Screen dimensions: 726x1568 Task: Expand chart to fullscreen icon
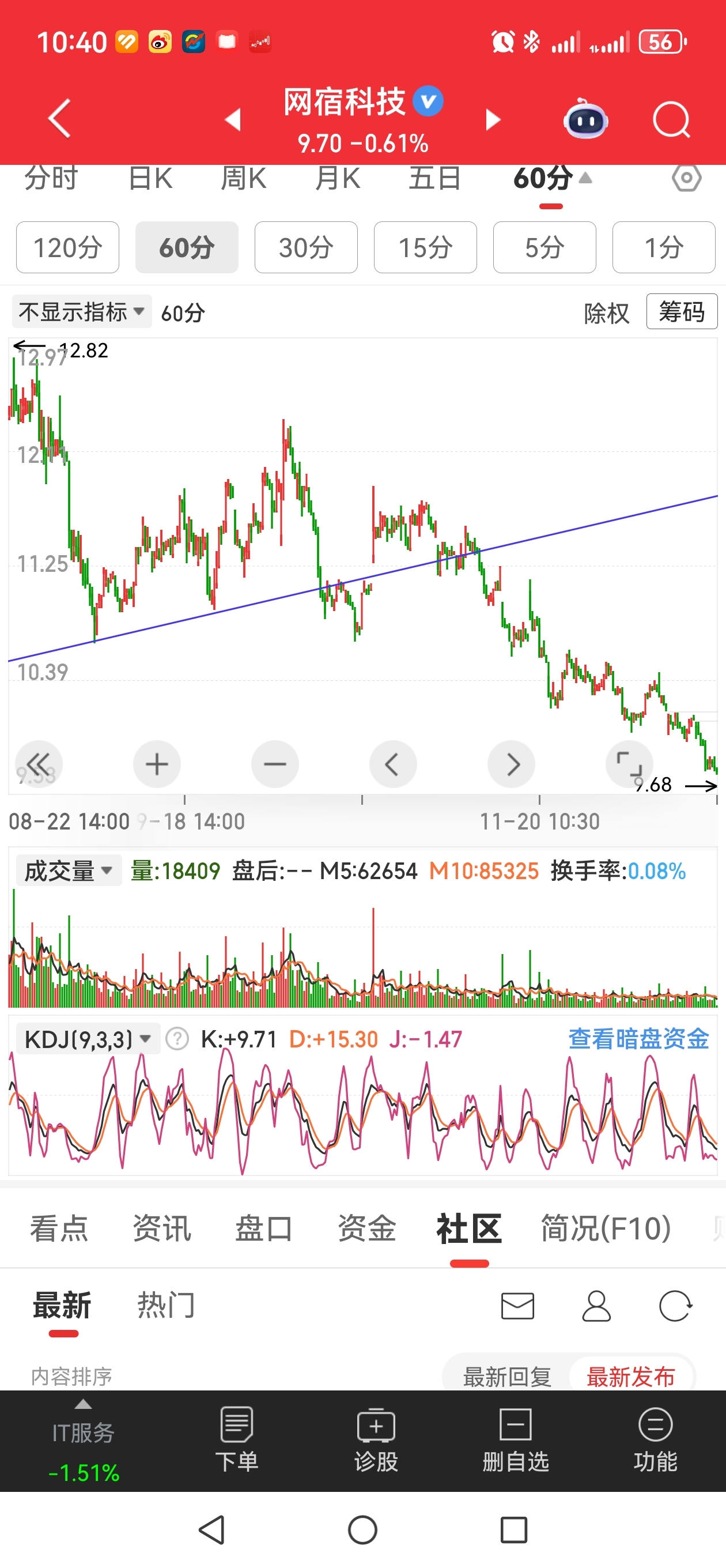[x=629, y=764]
